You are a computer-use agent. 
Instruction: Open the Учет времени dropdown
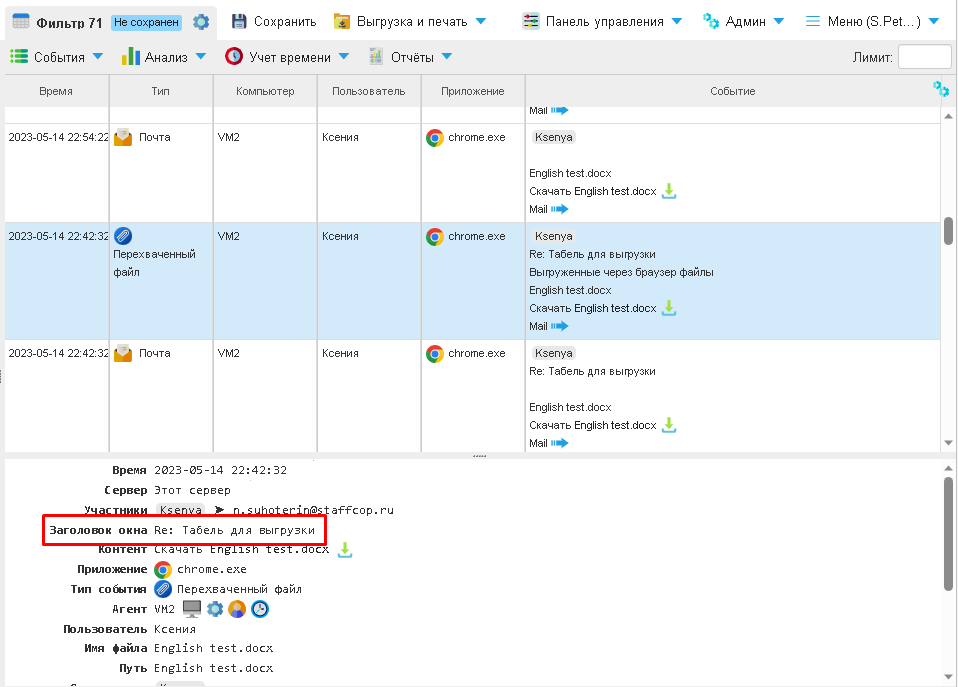pyautogui.click(x=287, y=57)
